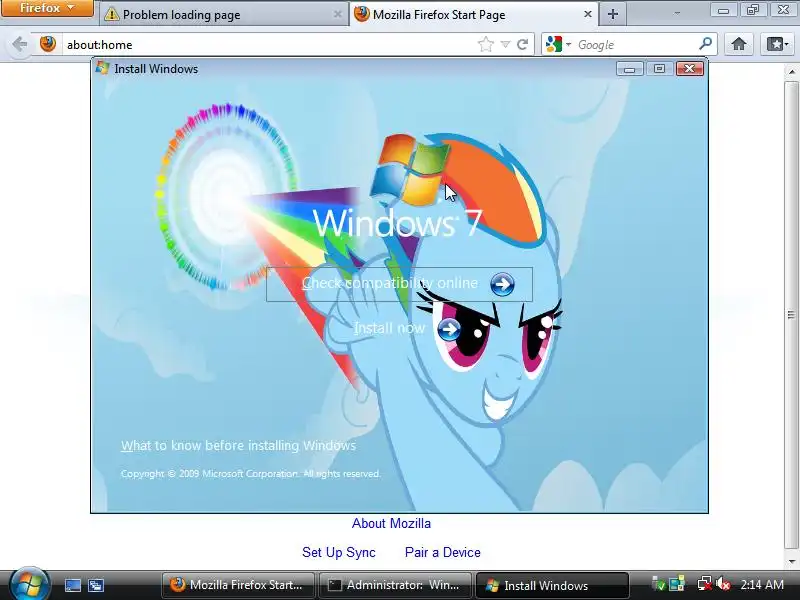Image resolution: width=800 pixels, height=600 pixels.
Task: Click the Show Desktop quick launch icon
Action: 72,585
